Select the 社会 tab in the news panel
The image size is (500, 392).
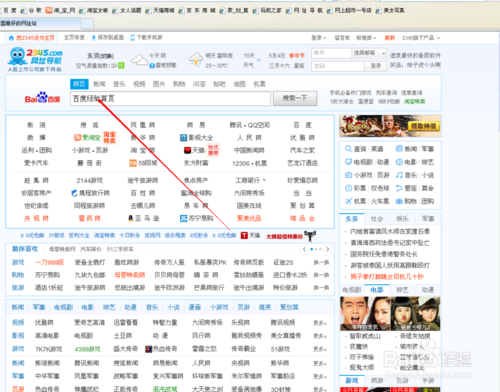(377, 219)
